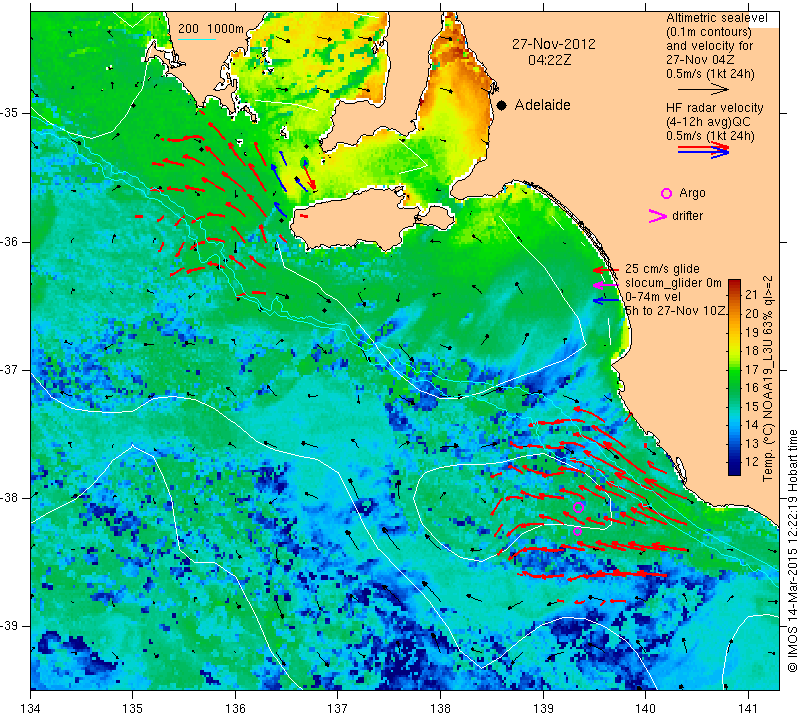Click the '25 cm/s glide' label
Screen dimensions: 800x720
[662, 269]
